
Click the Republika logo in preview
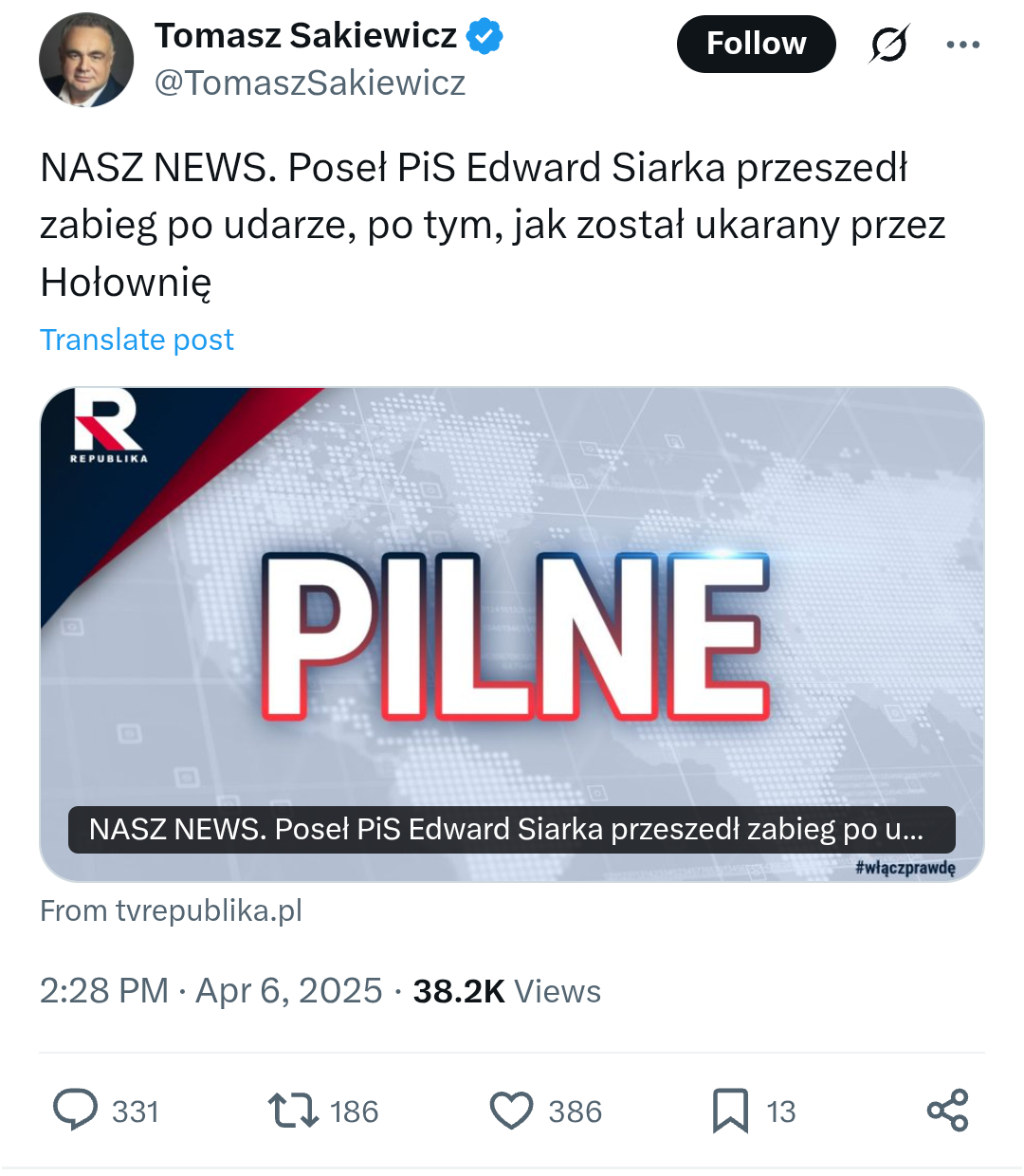(x=108, y=427)
